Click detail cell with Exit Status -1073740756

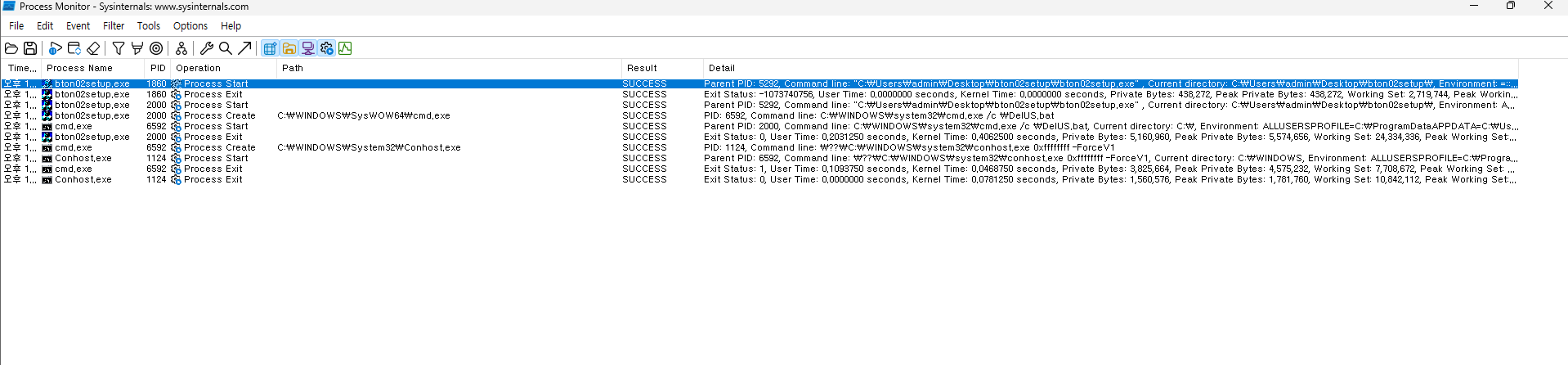point(1110,94)
